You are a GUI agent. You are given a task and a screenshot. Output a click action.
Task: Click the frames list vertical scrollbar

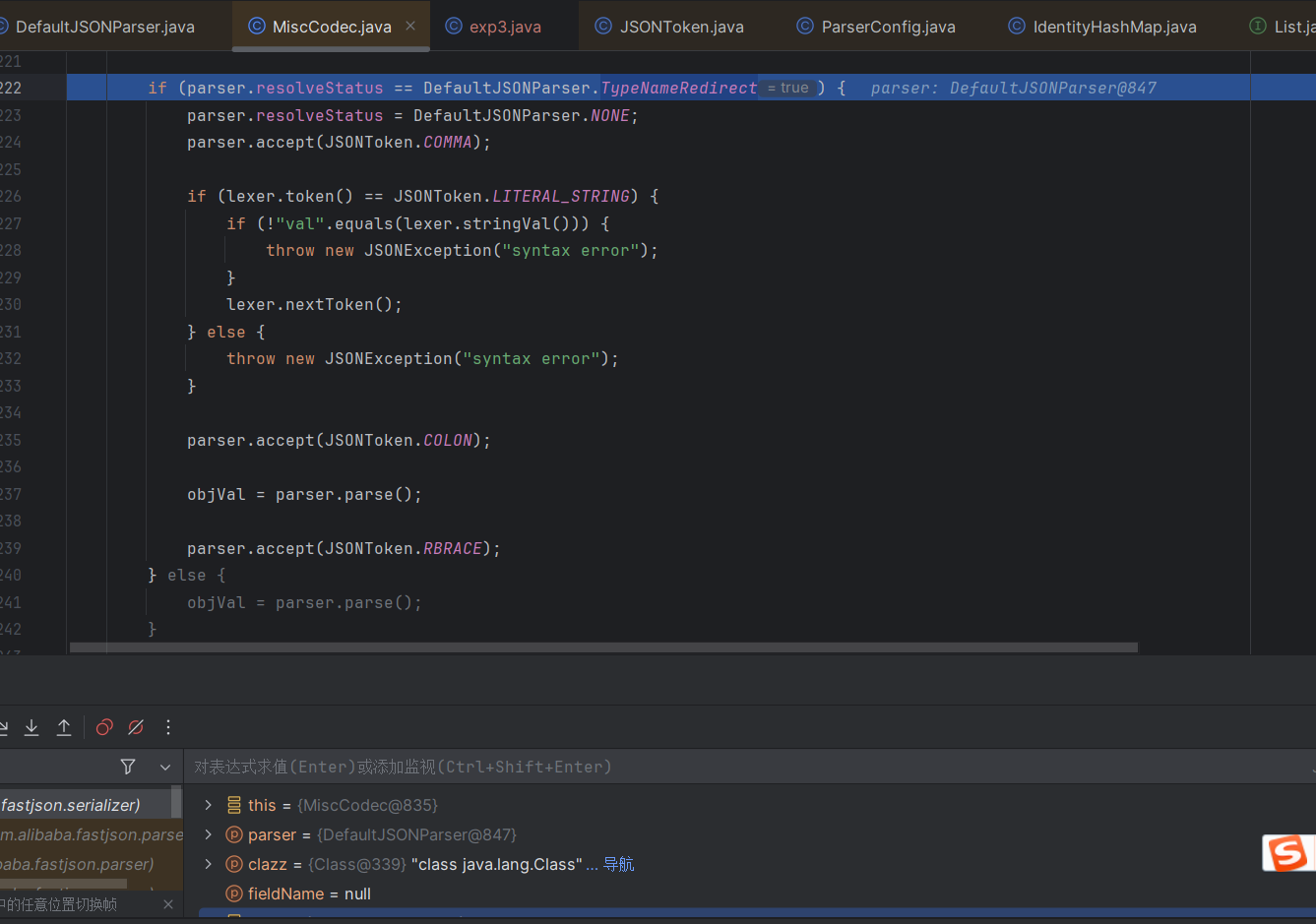click(177, 802)
